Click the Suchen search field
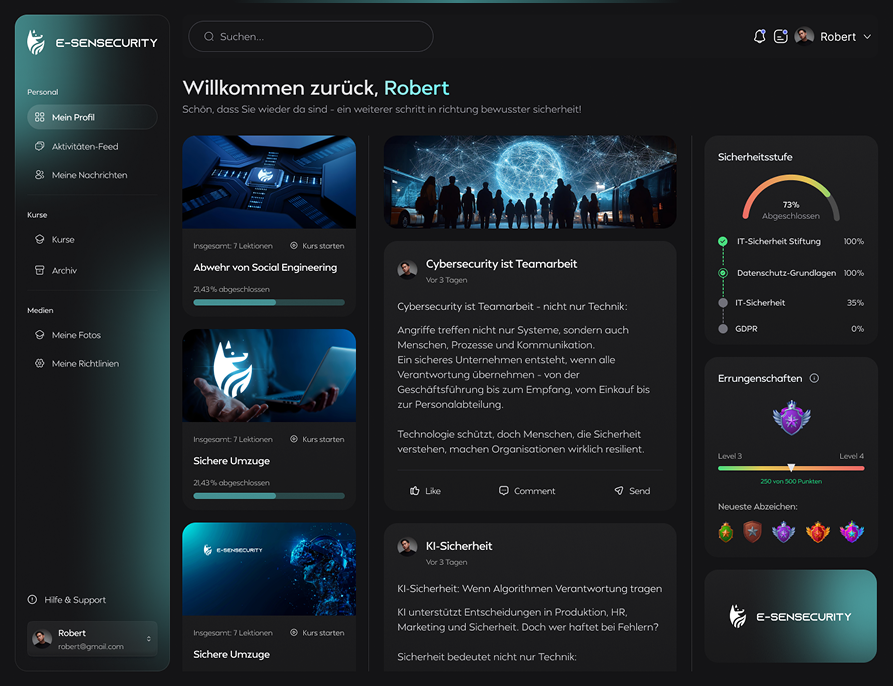Image resolution: width=893 pixels, height=686 pixels. tap(310, 36)
